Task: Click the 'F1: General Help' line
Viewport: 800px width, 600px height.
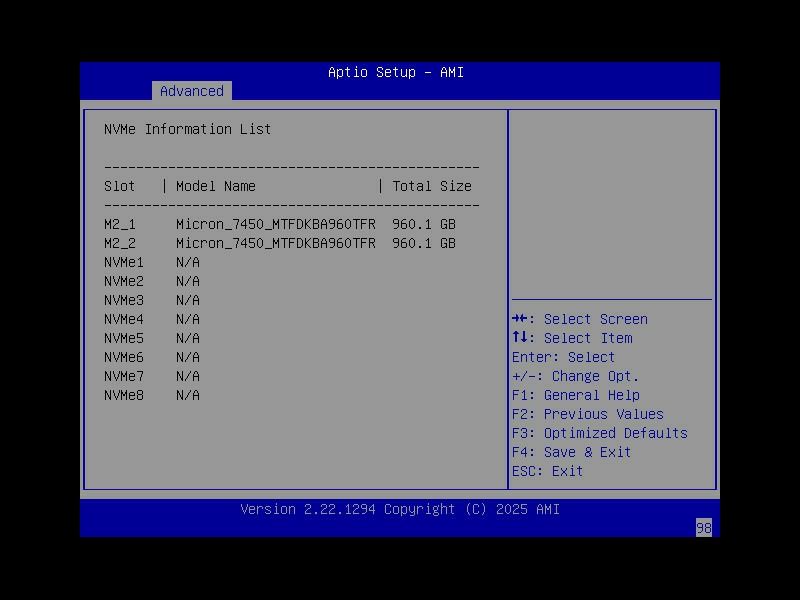Action: 576,395
